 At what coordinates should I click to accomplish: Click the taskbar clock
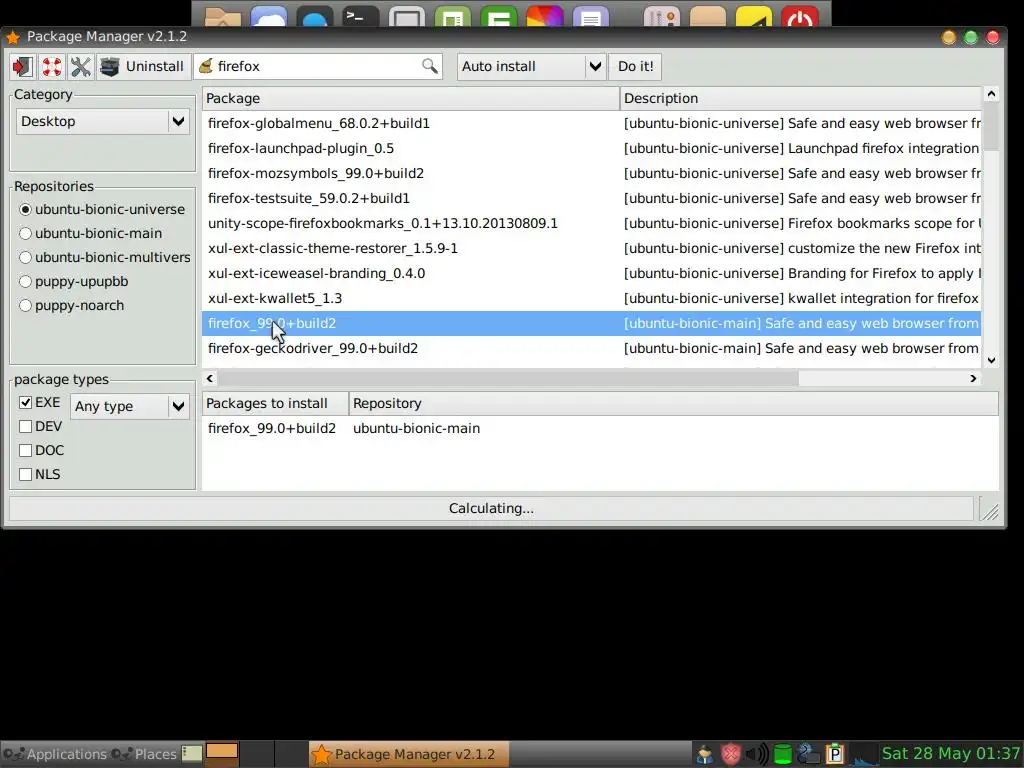(951, 754)
